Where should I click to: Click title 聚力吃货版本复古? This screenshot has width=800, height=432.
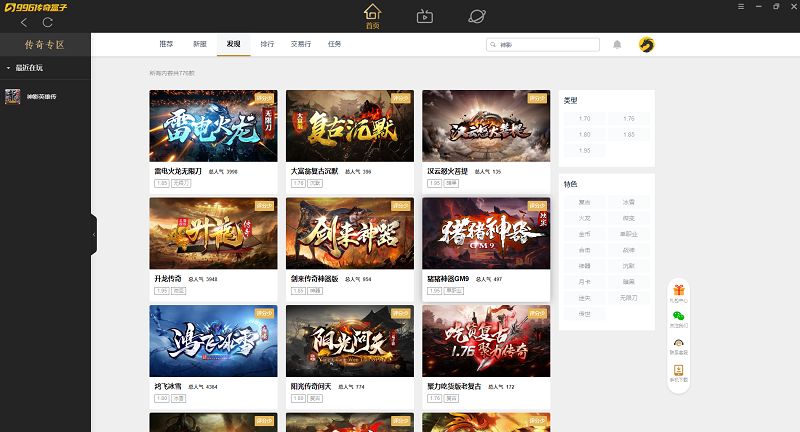click(454, 387)
